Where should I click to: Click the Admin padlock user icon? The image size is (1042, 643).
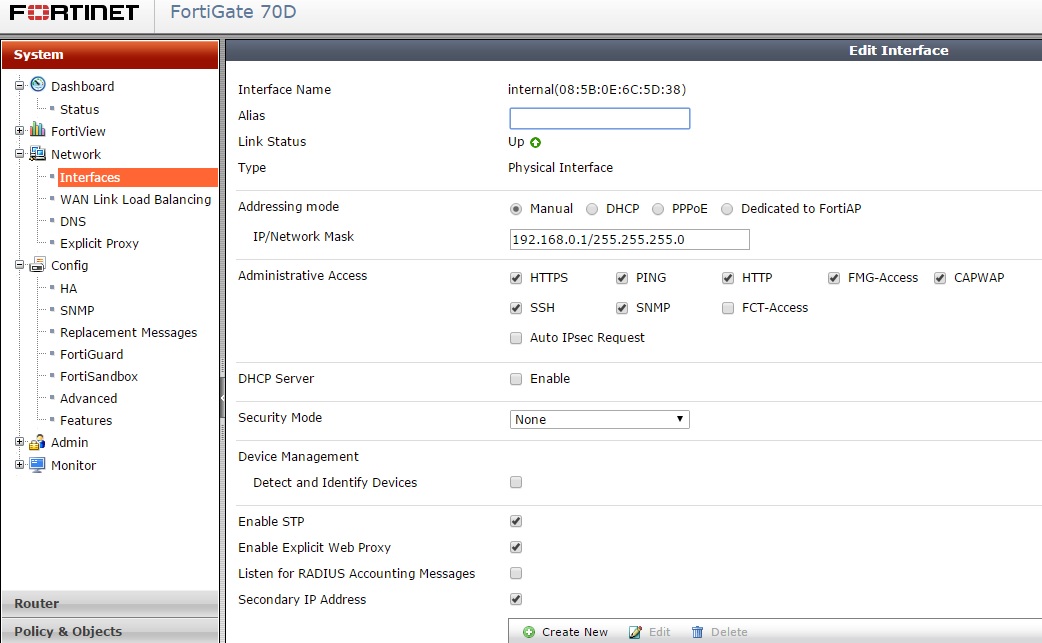click(x=38, y=442)
